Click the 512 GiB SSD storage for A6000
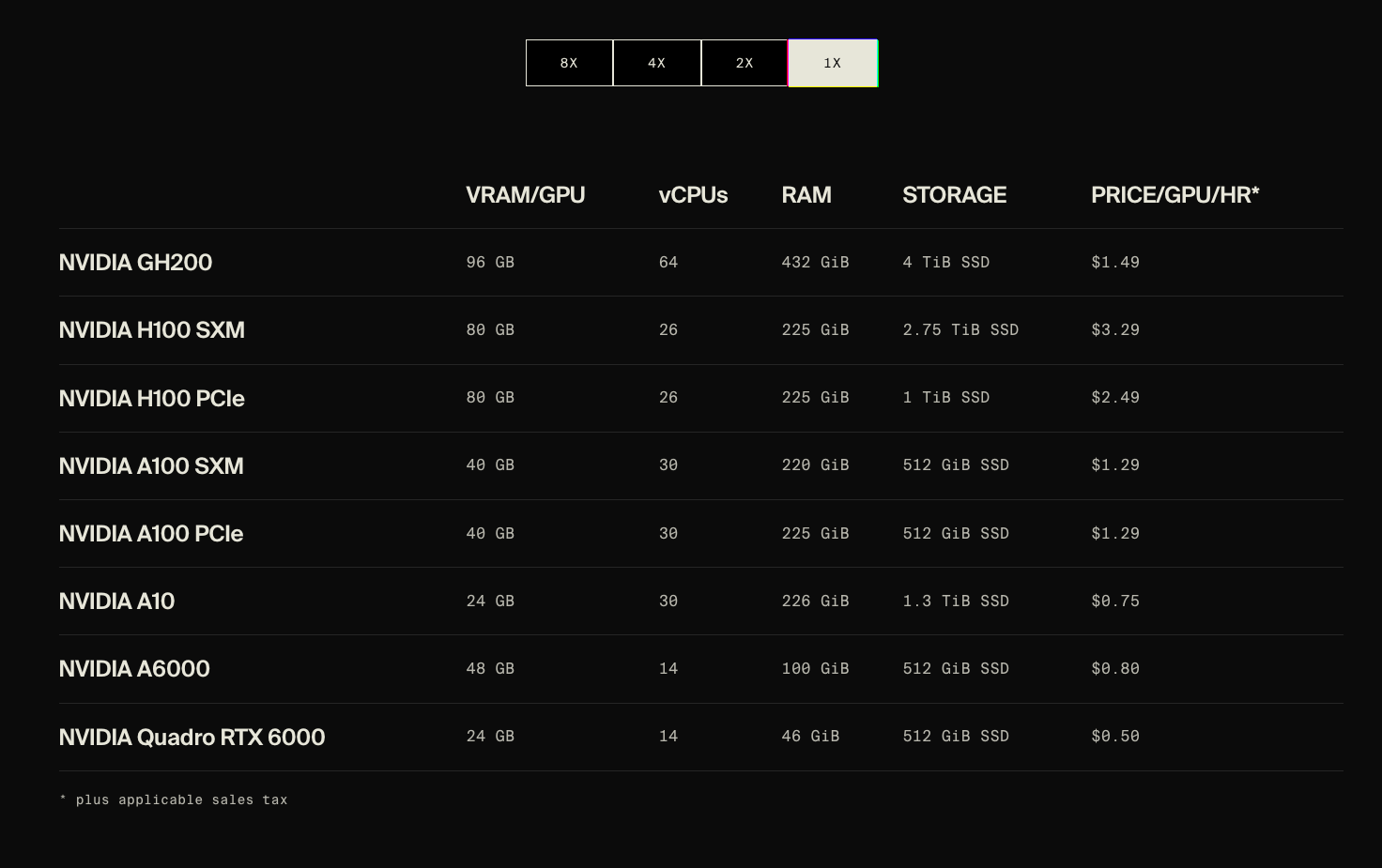 click(x=956, y=669)
